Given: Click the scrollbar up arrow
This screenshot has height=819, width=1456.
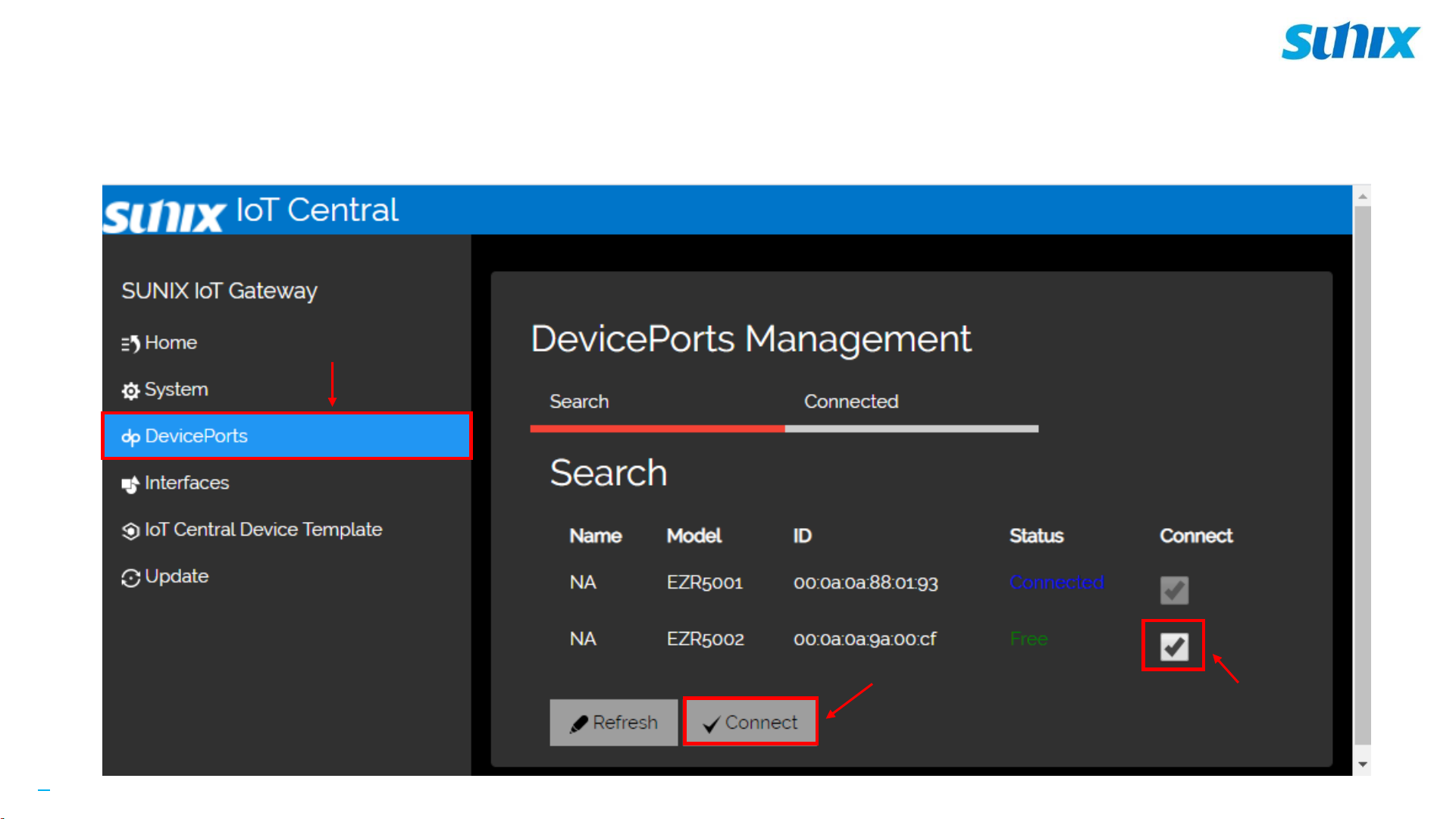Looking at the screenshot, I should [1362, 196].
